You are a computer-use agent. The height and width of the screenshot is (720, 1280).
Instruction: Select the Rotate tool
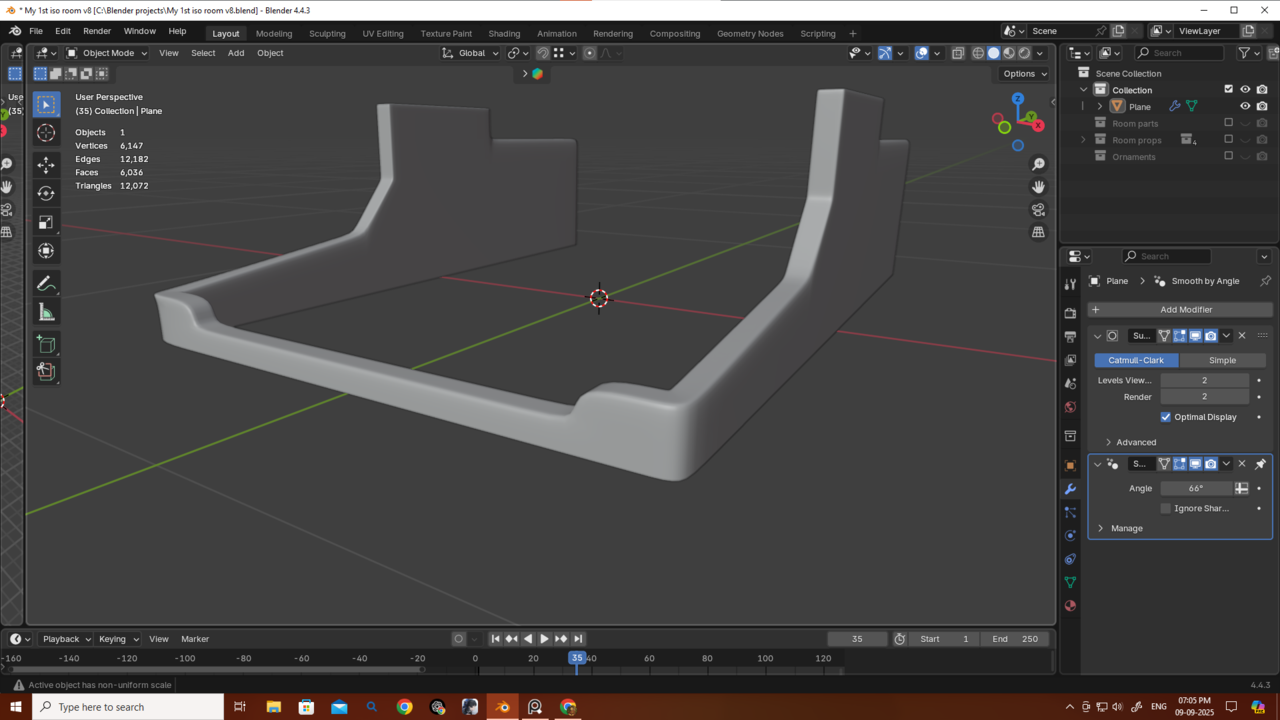click(x=46, y=193)
